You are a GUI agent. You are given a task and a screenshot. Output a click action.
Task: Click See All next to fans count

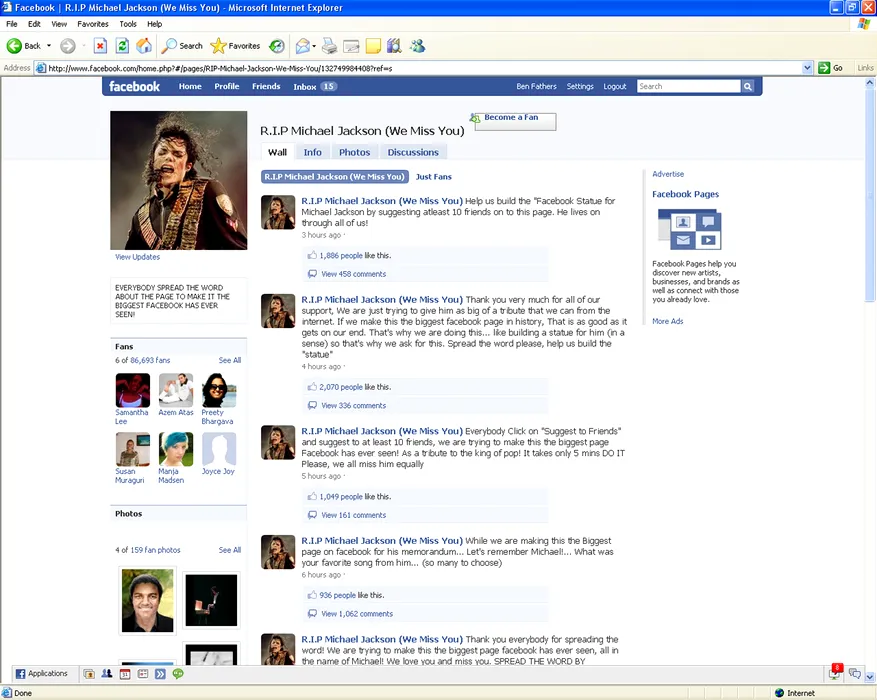[229, 360]
